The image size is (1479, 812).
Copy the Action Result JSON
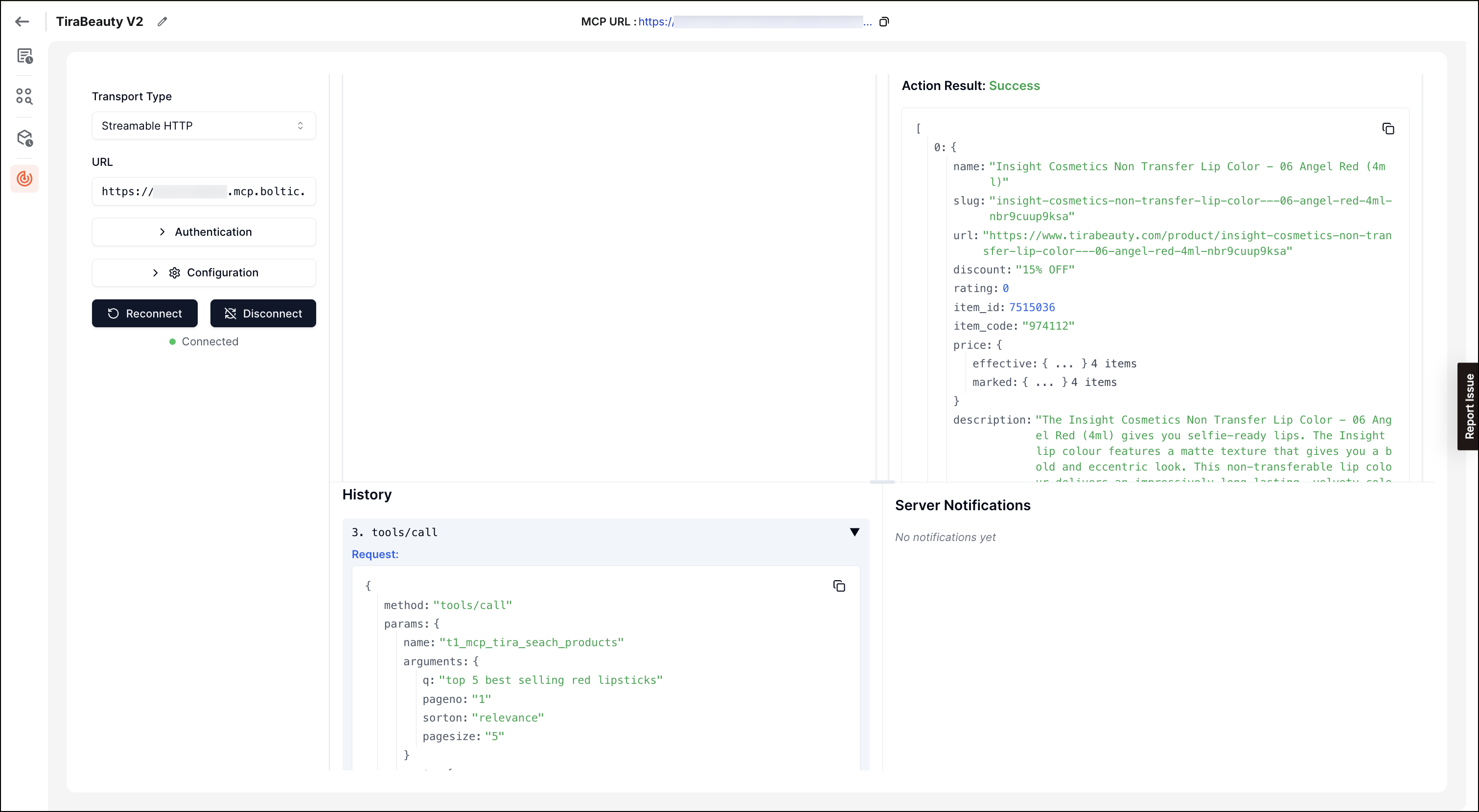1387,129
